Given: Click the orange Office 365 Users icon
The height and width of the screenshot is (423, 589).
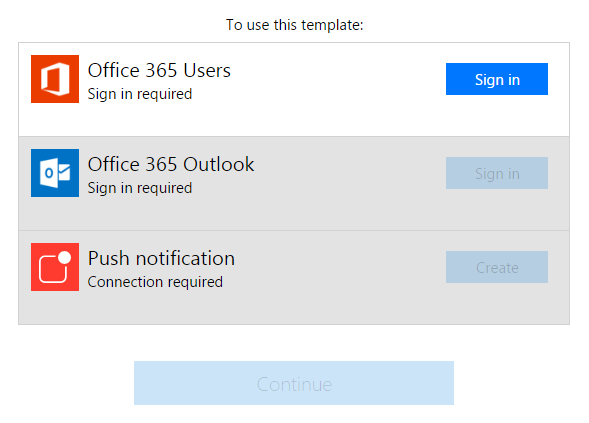Looking at the screenshot, I should coord(55,79).
